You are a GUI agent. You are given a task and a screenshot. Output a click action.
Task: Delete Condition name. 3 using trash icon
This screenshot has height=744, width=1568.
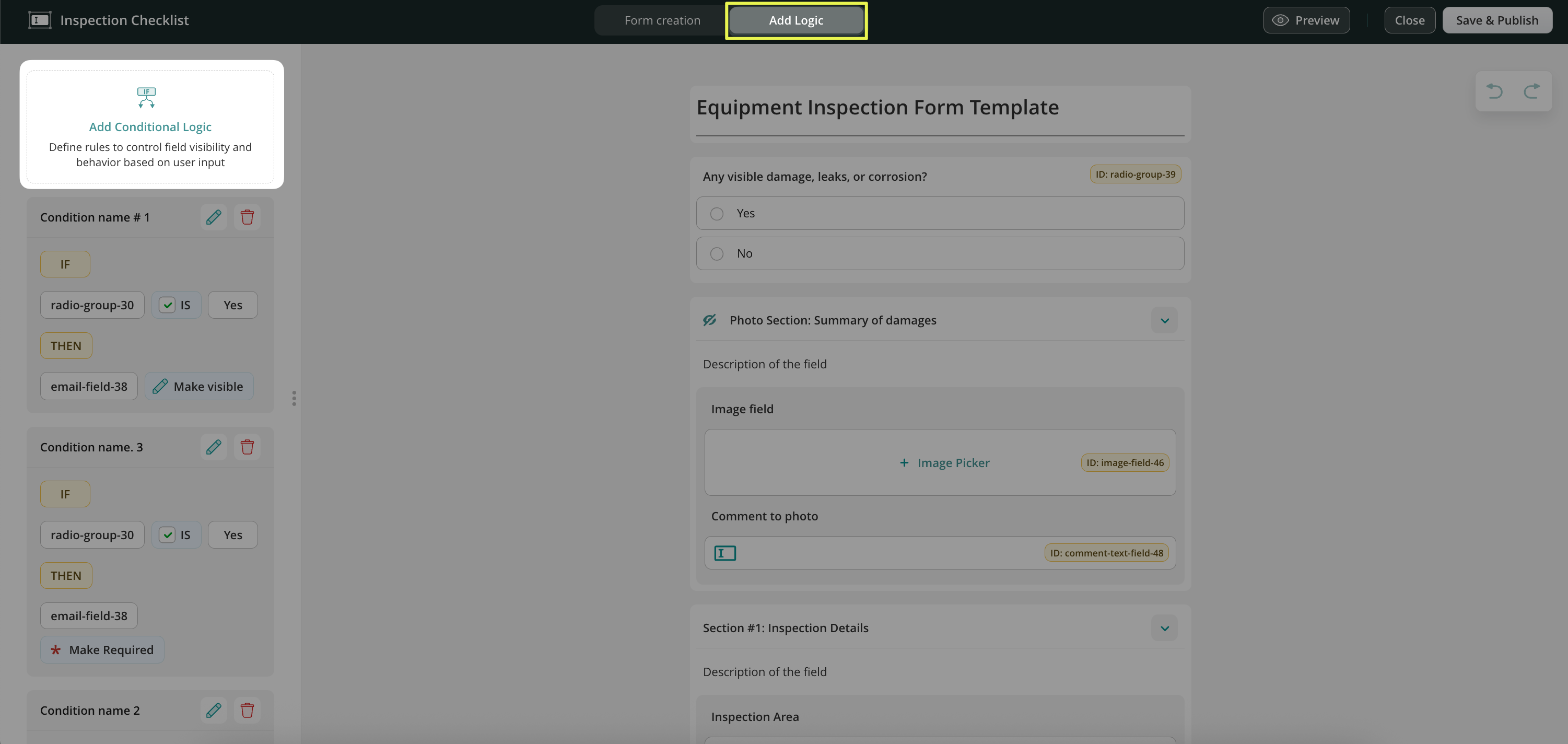pyautogui.click(x=247, y=447)
